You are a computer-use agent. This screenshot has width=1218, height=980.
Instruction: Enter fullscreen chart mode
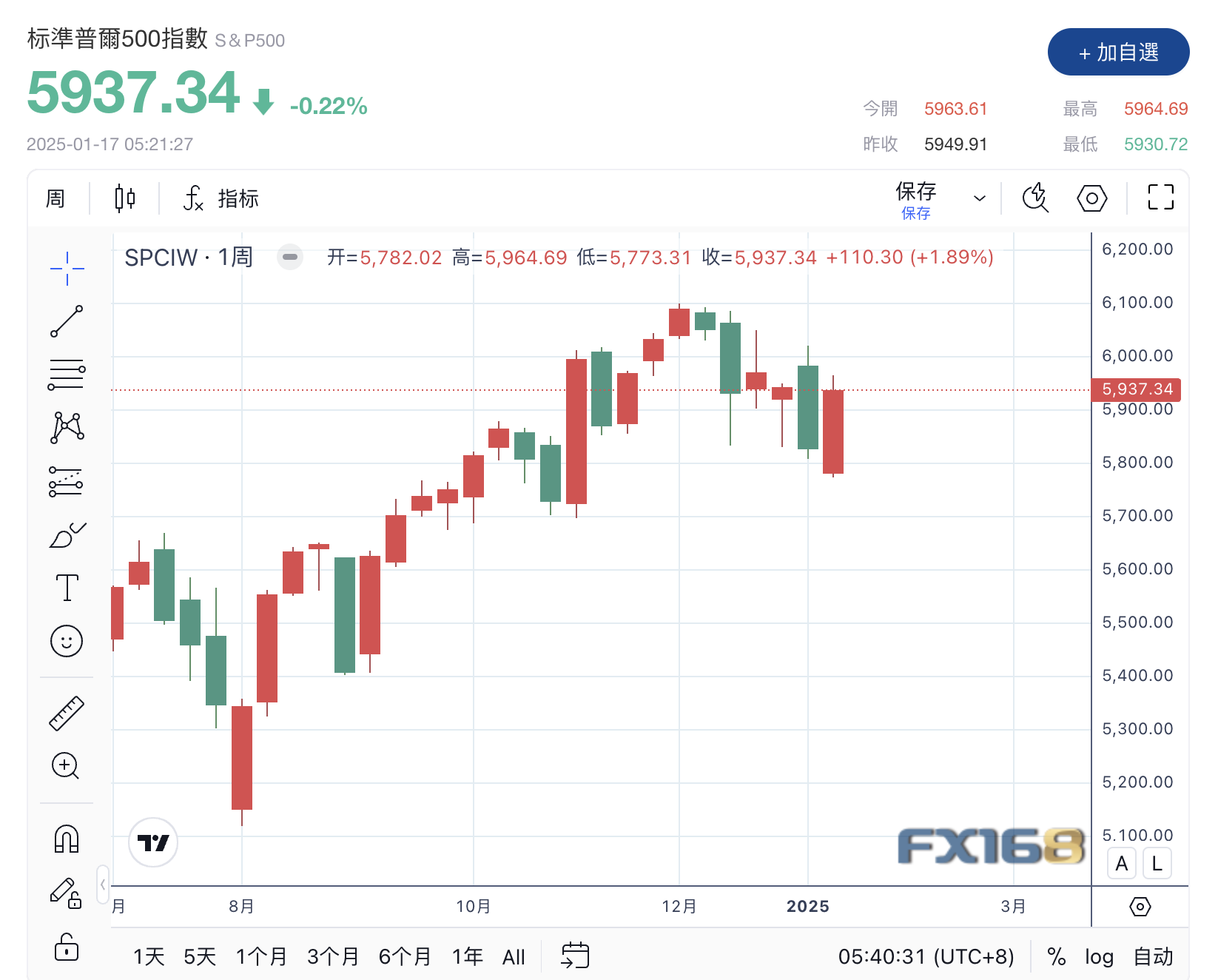click(x=1160, y=198)
